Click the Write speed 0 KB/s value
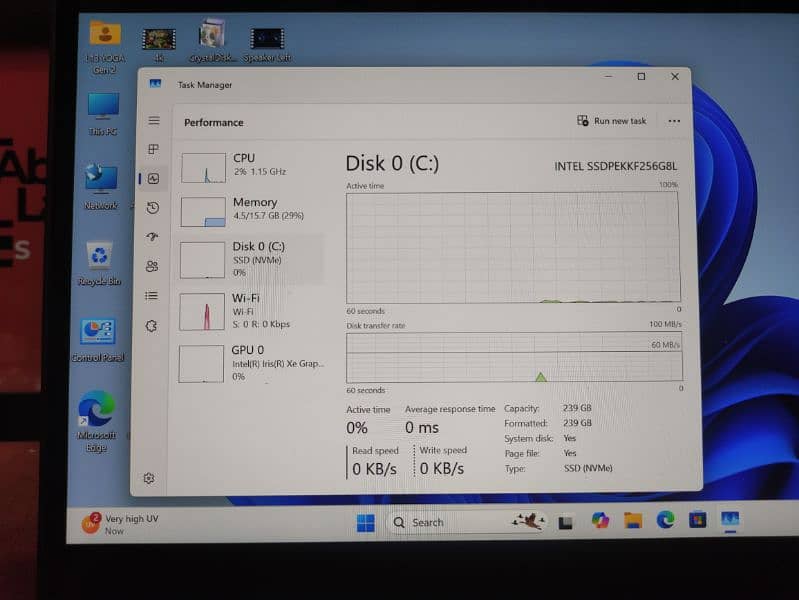This screenshot has height=600, width=799. 442,468
